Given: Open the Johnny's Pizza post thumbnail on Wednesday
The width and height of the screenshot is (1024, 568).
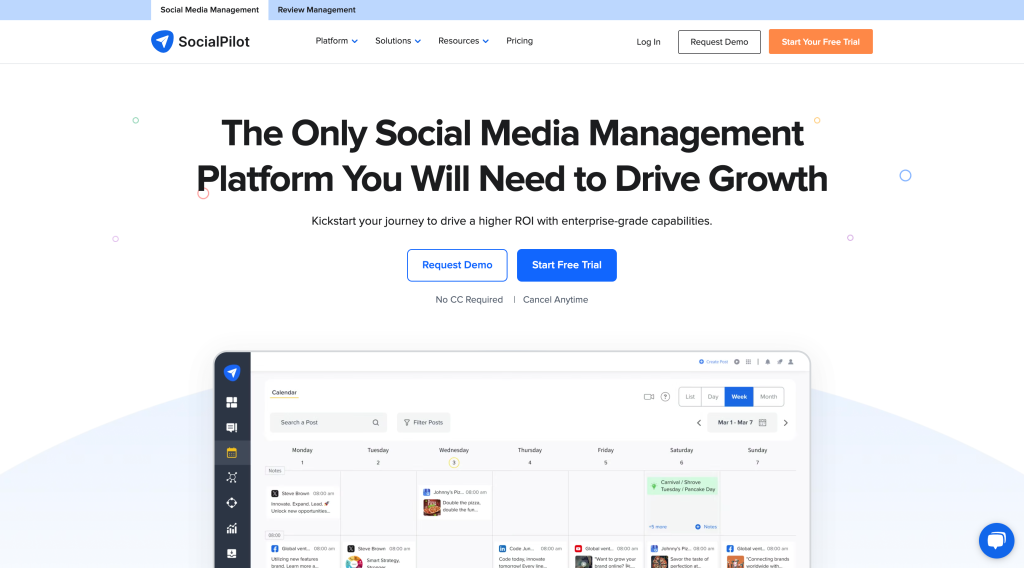Looking at the screenshot, I should [432, 507].
